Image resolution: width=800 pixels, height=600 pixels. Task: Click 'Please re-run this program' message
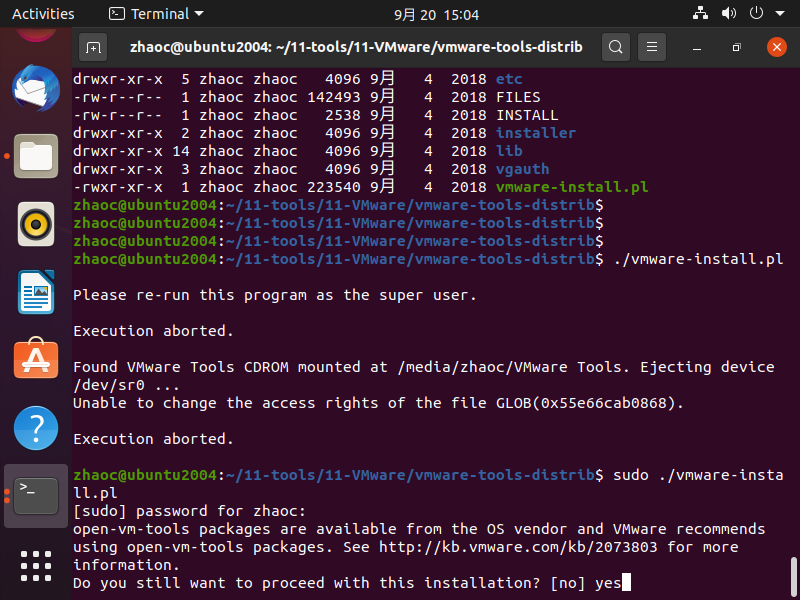274,295
